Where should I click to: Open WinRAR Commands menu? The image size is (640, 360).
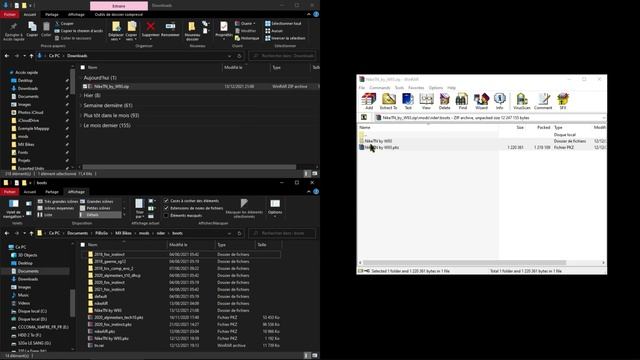[x=380, y=88]
